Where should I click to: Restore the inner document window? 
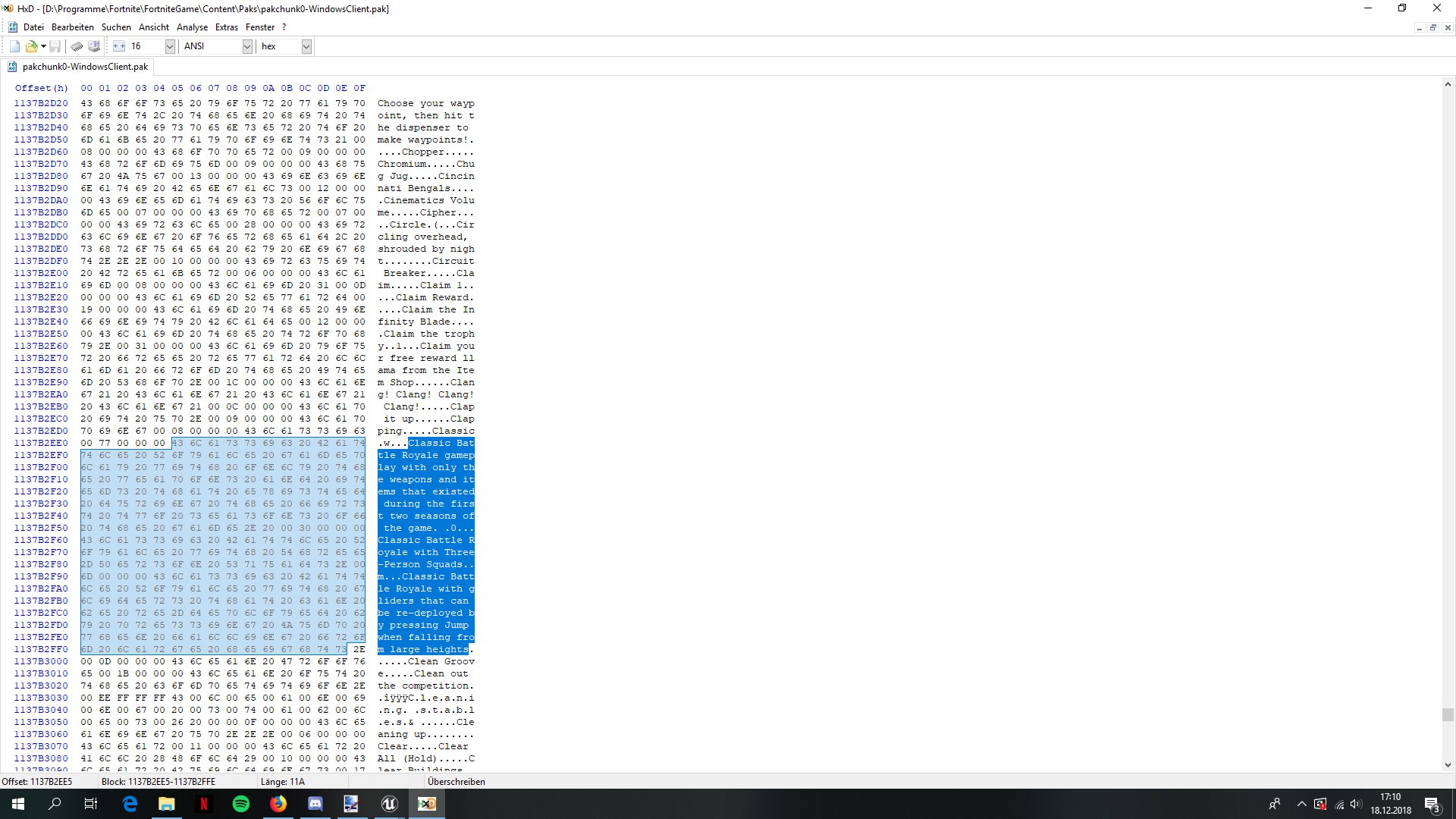click(1433, 27)
